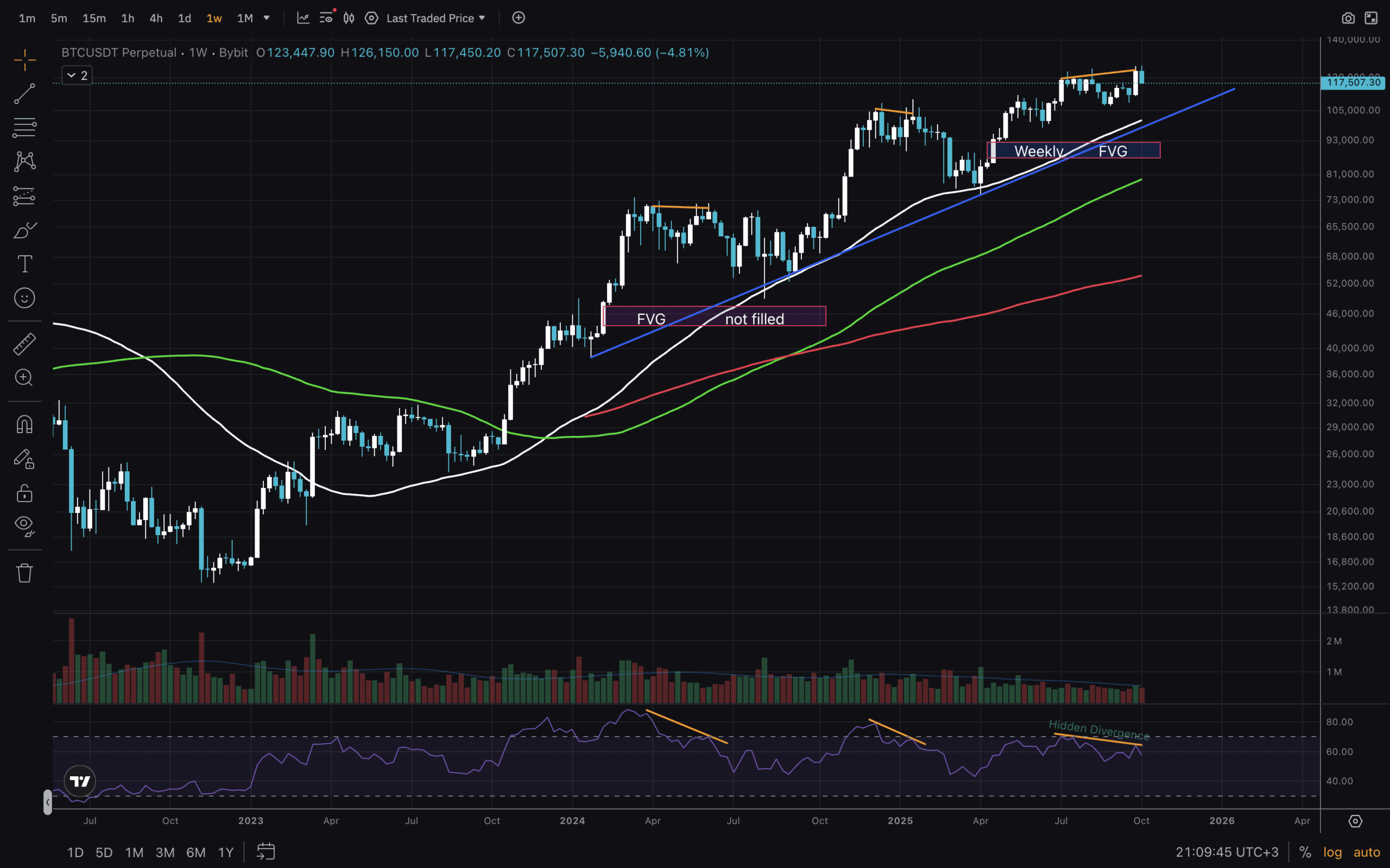Image resolution: width=1390 pixels, height=868 pixels.
Task: Hide all drawings with eye icon
Action: click(24, 525)
